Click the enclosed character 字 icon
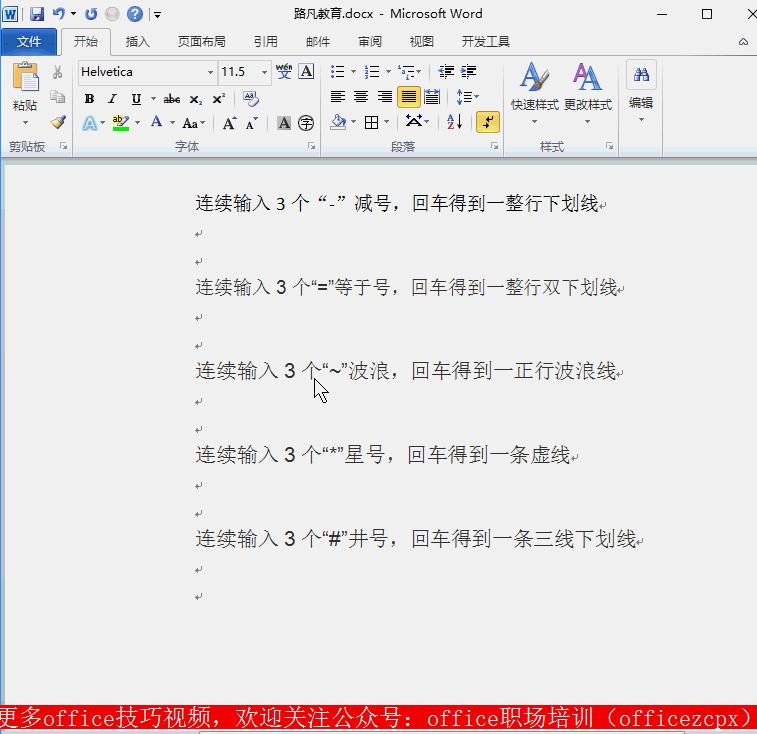 coord(306,123)
